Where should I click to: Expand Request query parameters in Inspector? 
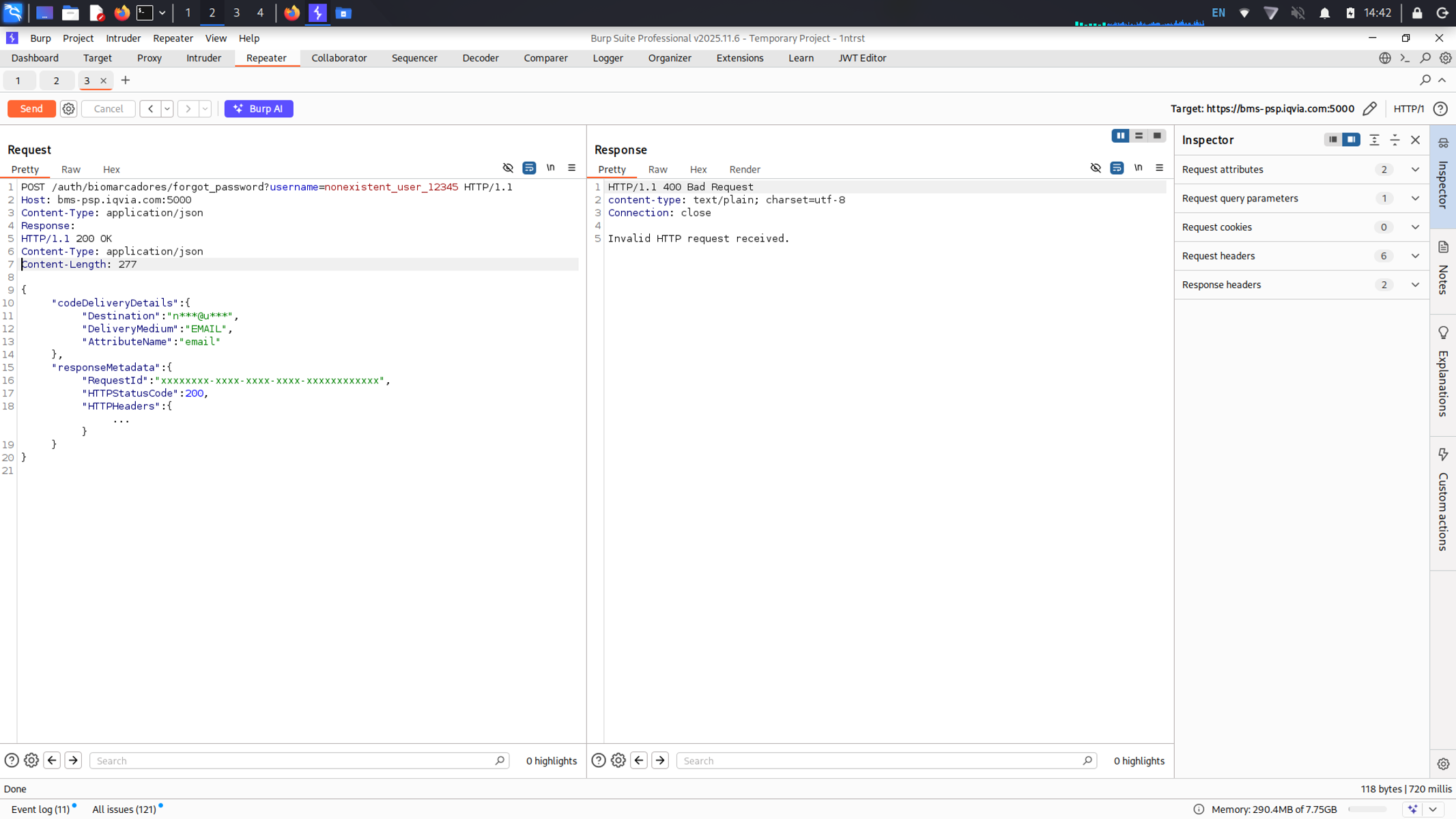click(x=1415, y=199)
